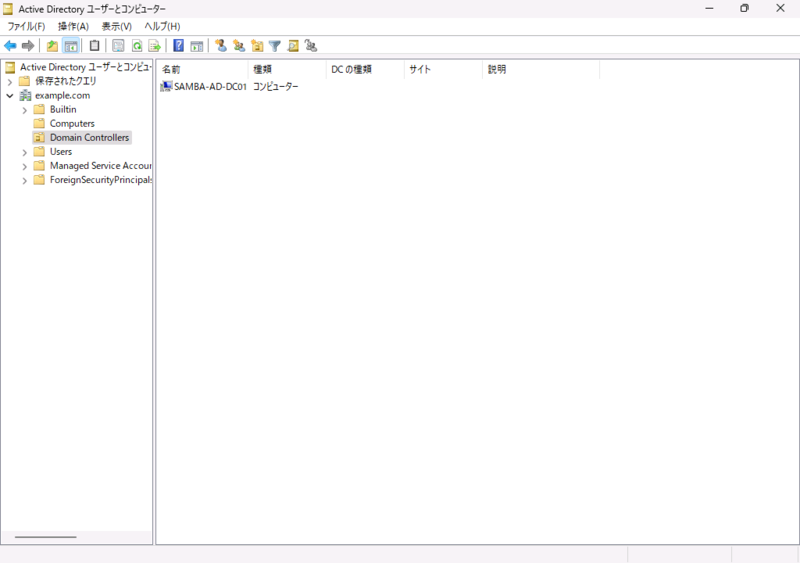Open help with the blue question mark icon

point(179,46)
